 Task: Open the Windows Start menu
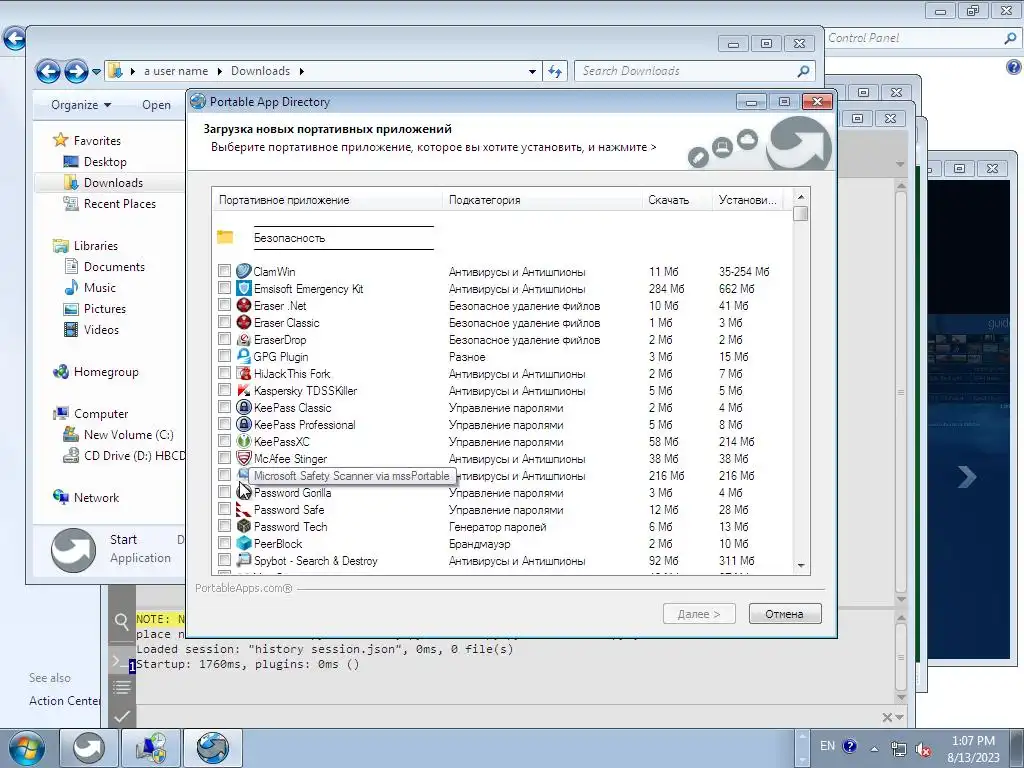point(26,748)
